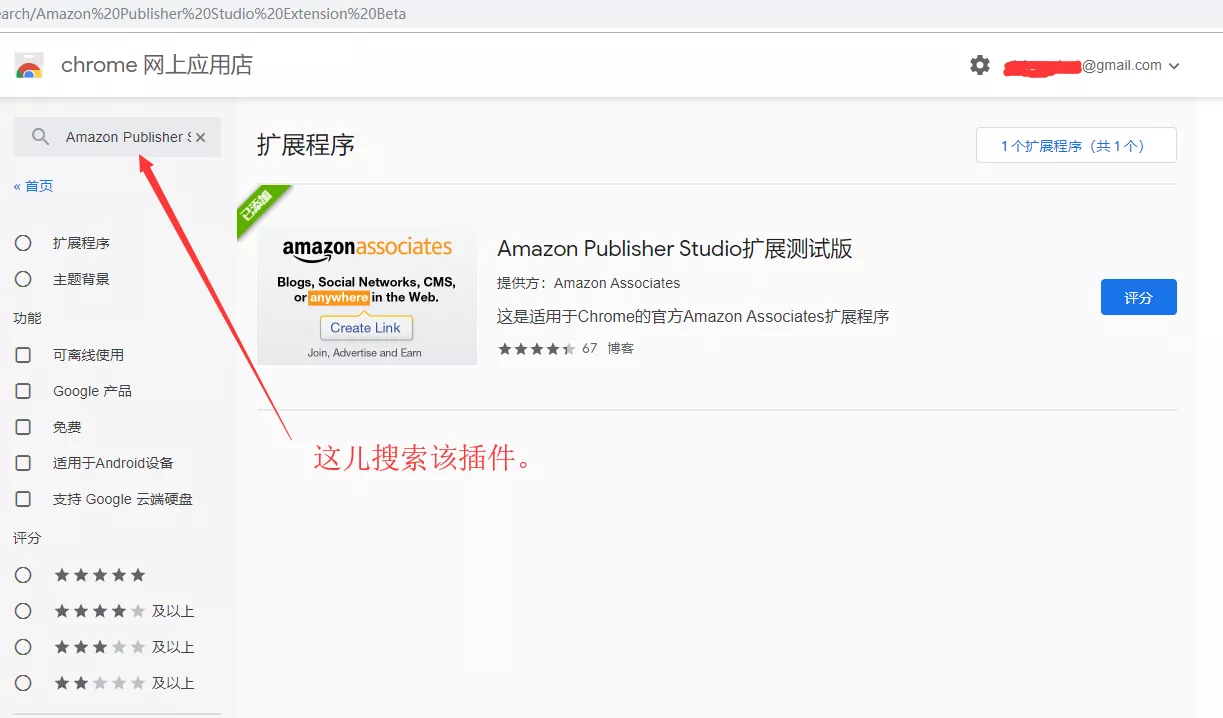Click the 评分 sidebar section heading
Screen dimensions: 1223x718
point(27,538)
